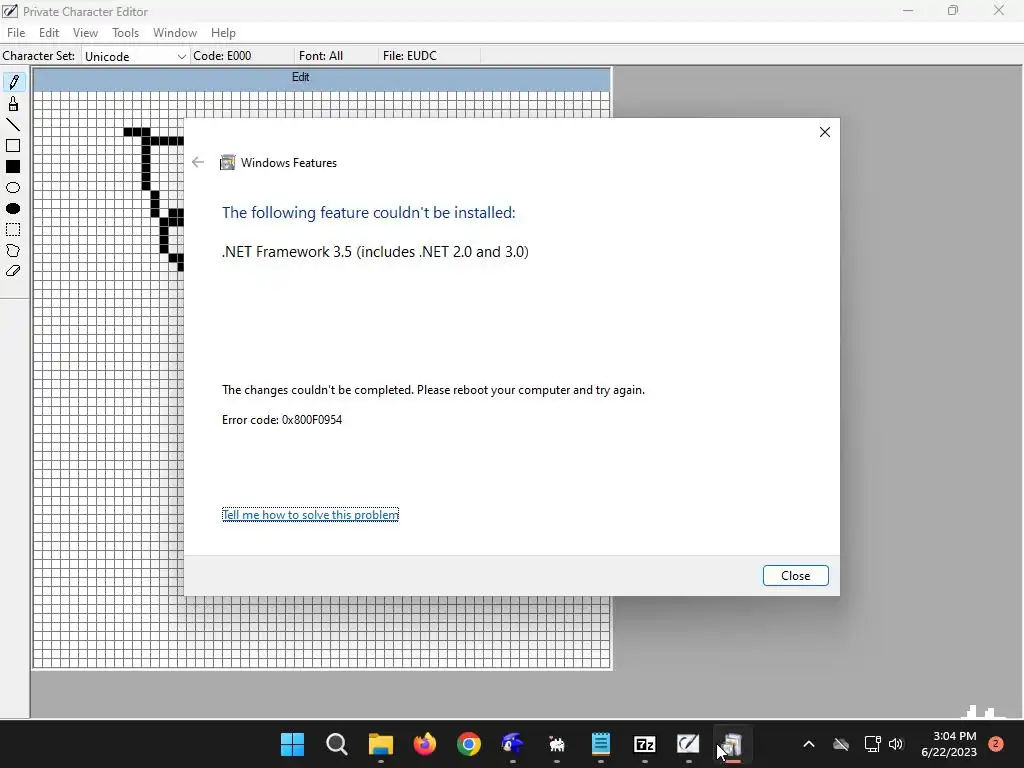This screenshot has width=1024, height=768.
Task: Select the Straight Line tool
Action: (x=14, y=125)
